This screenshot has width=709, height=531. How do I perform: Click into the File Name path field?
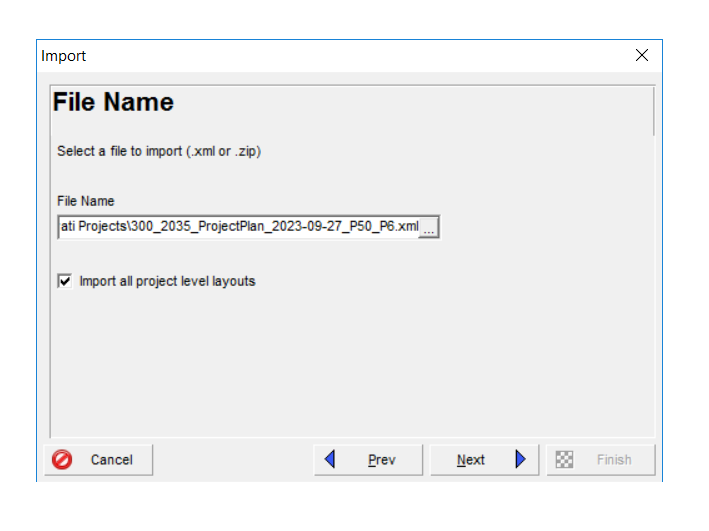coord(239,227)
